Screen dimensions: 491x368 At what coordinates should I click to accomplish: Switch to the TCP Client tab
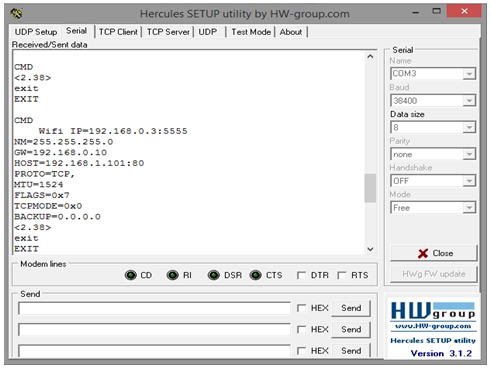click(x=118, y=32)
